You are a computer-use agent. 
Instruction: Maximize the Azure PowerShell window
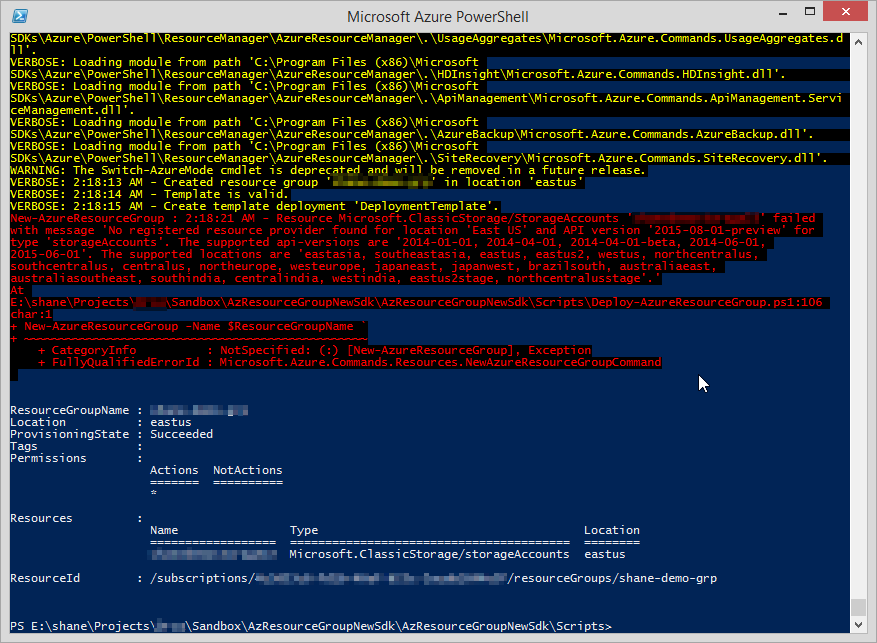[809, 12]
